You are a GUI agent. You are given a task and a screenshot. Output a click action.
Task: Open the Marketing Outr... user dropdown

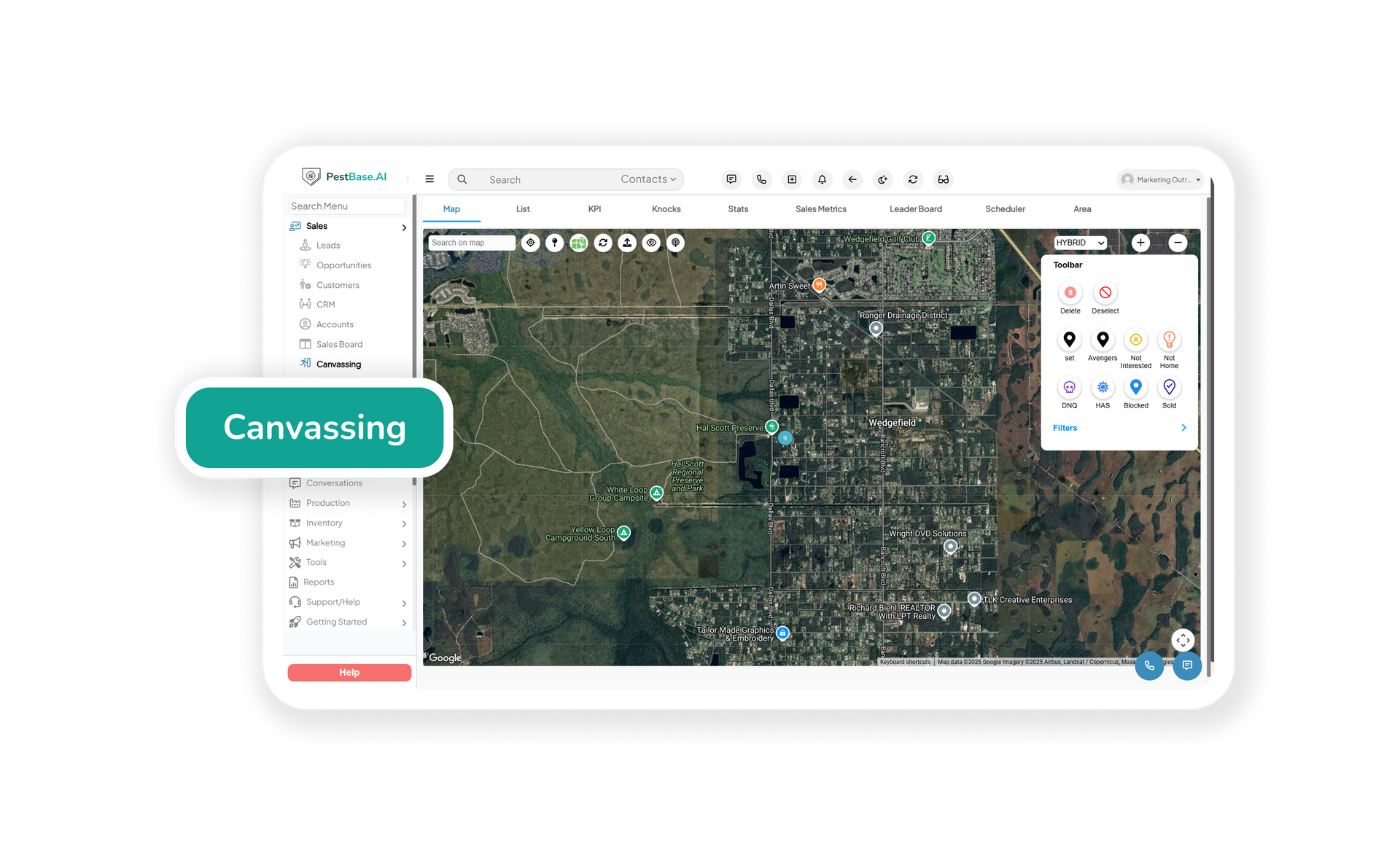click(1160, 179)
